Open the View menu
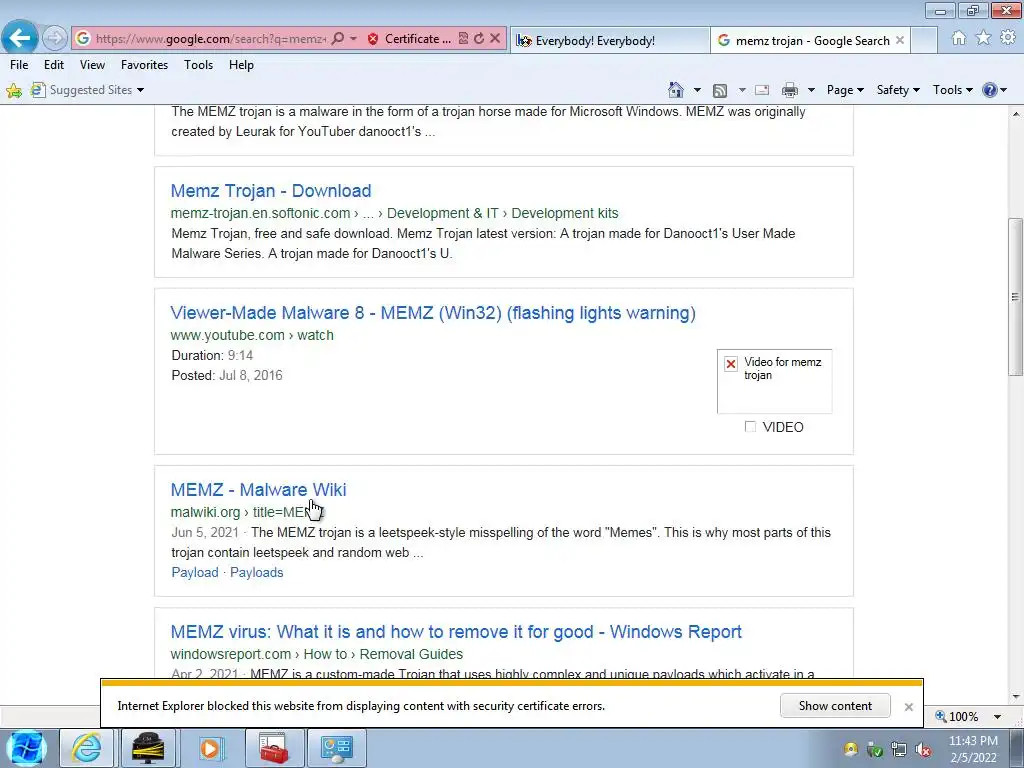 92,65
